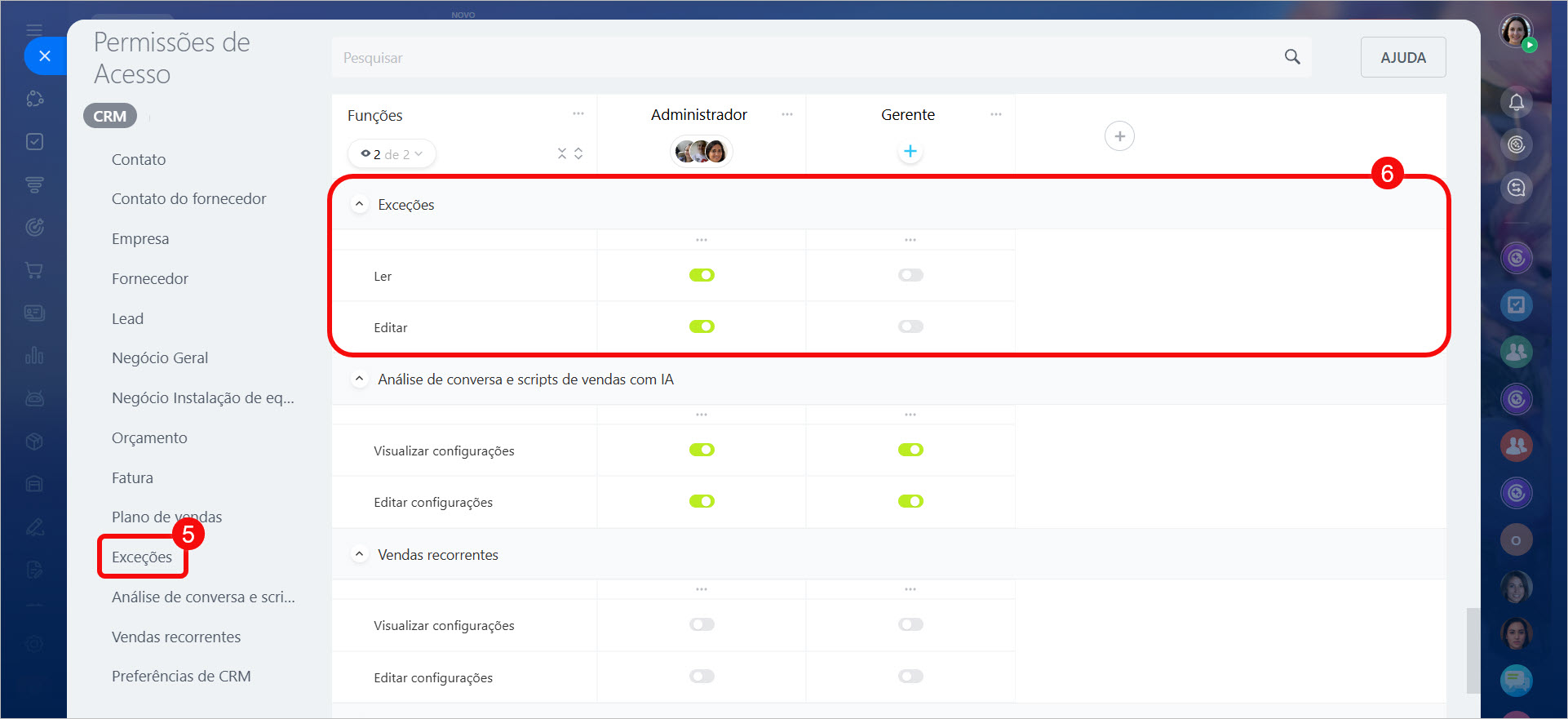Select Empresa in the CRM list
Viewport: 1568px width, 719px height.
click(x=140, y=238)
